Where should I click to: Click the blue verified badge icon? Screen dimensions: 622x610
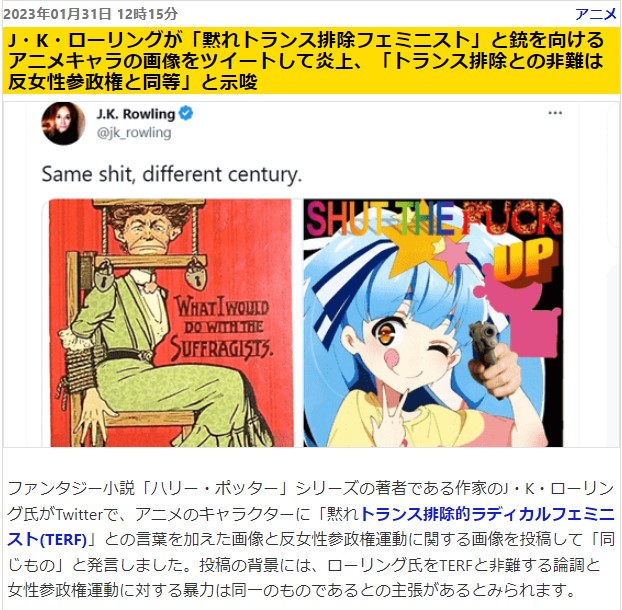click(186, 113)
